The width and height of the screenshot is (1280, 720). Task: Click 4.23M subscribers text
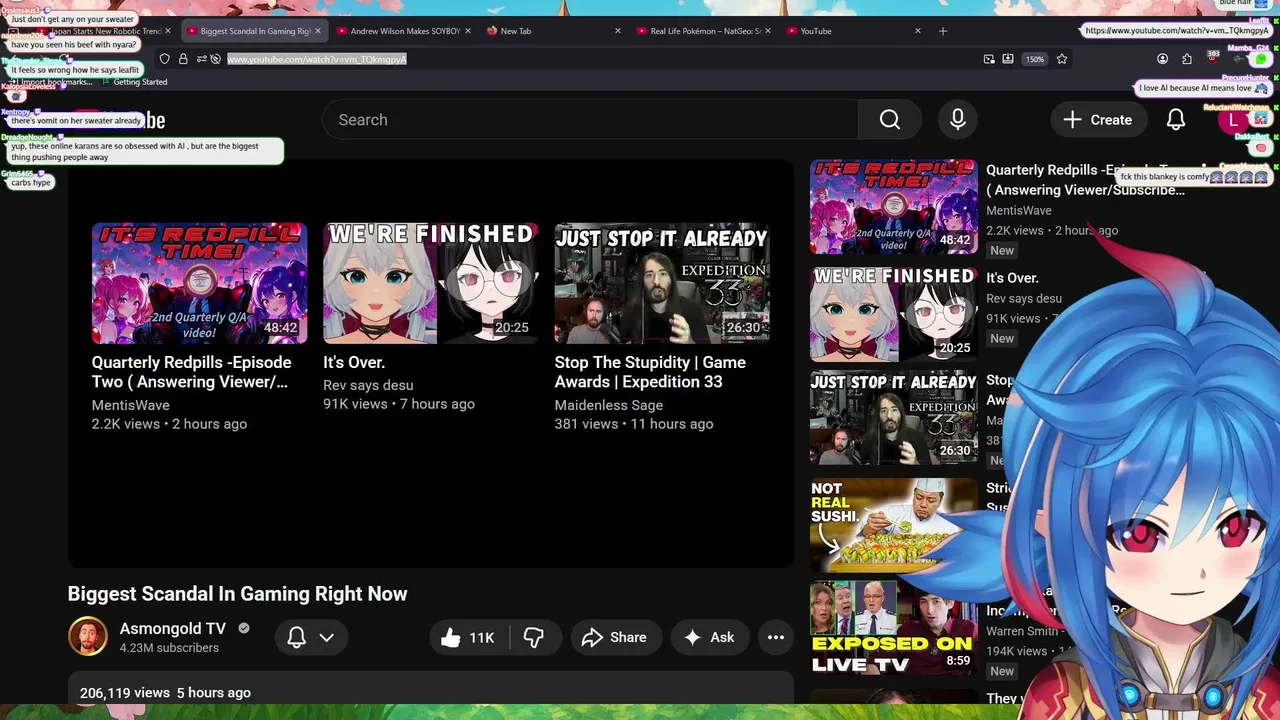[169, 648]
